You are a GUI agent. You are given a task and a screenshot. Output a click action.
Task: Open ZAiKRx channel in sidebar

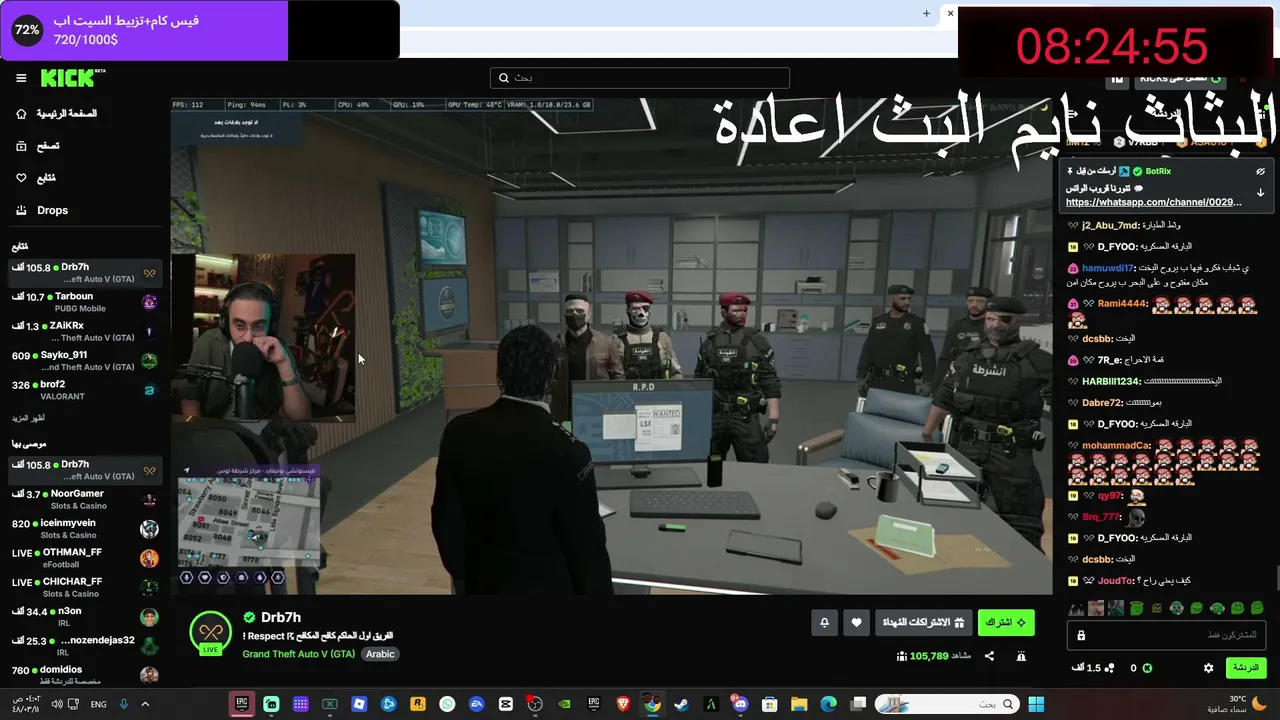pos(84,331)
